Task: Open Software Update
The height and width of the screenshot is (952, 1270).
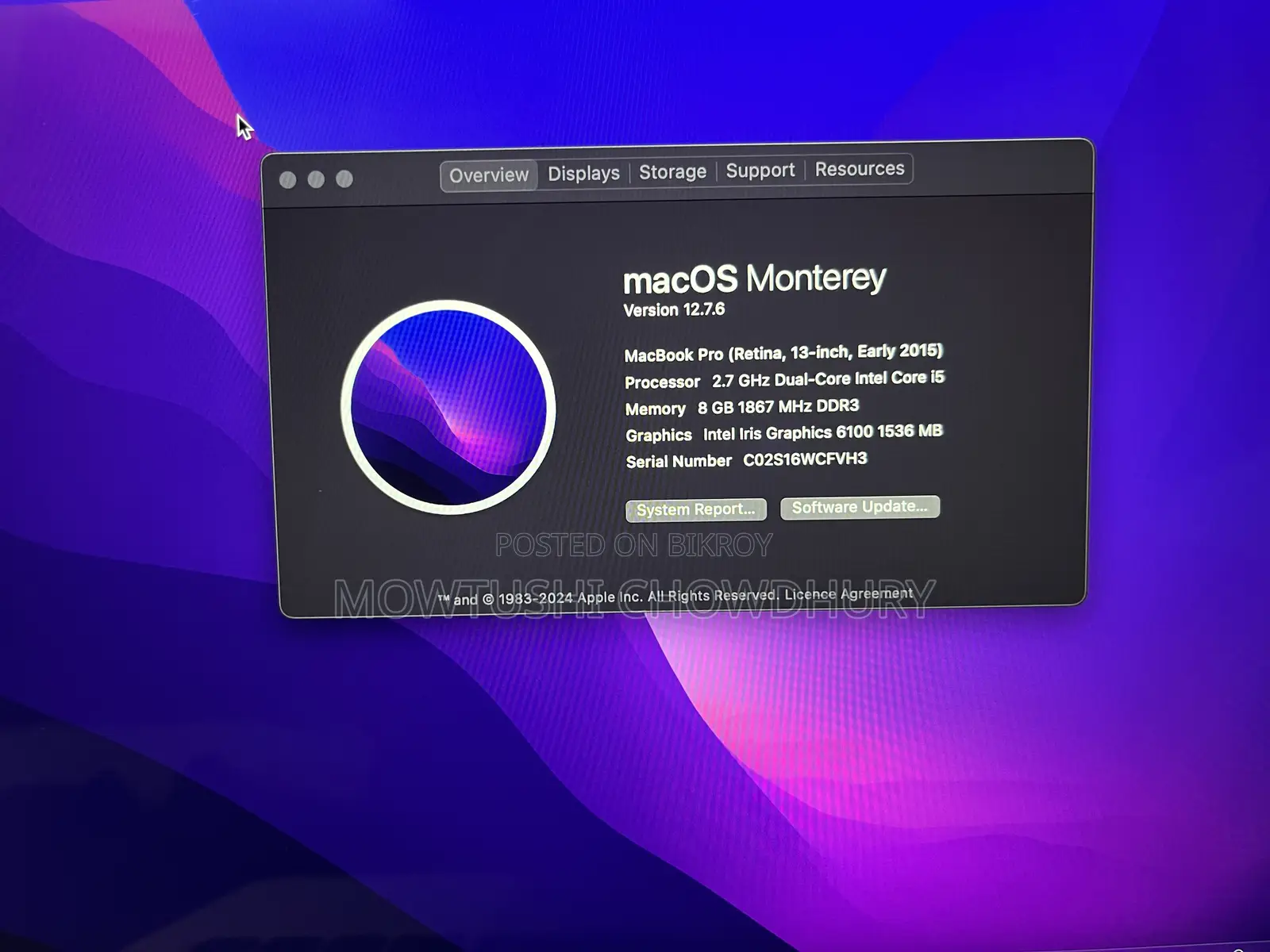Action: pyautogui.click(x=860, y=507)
